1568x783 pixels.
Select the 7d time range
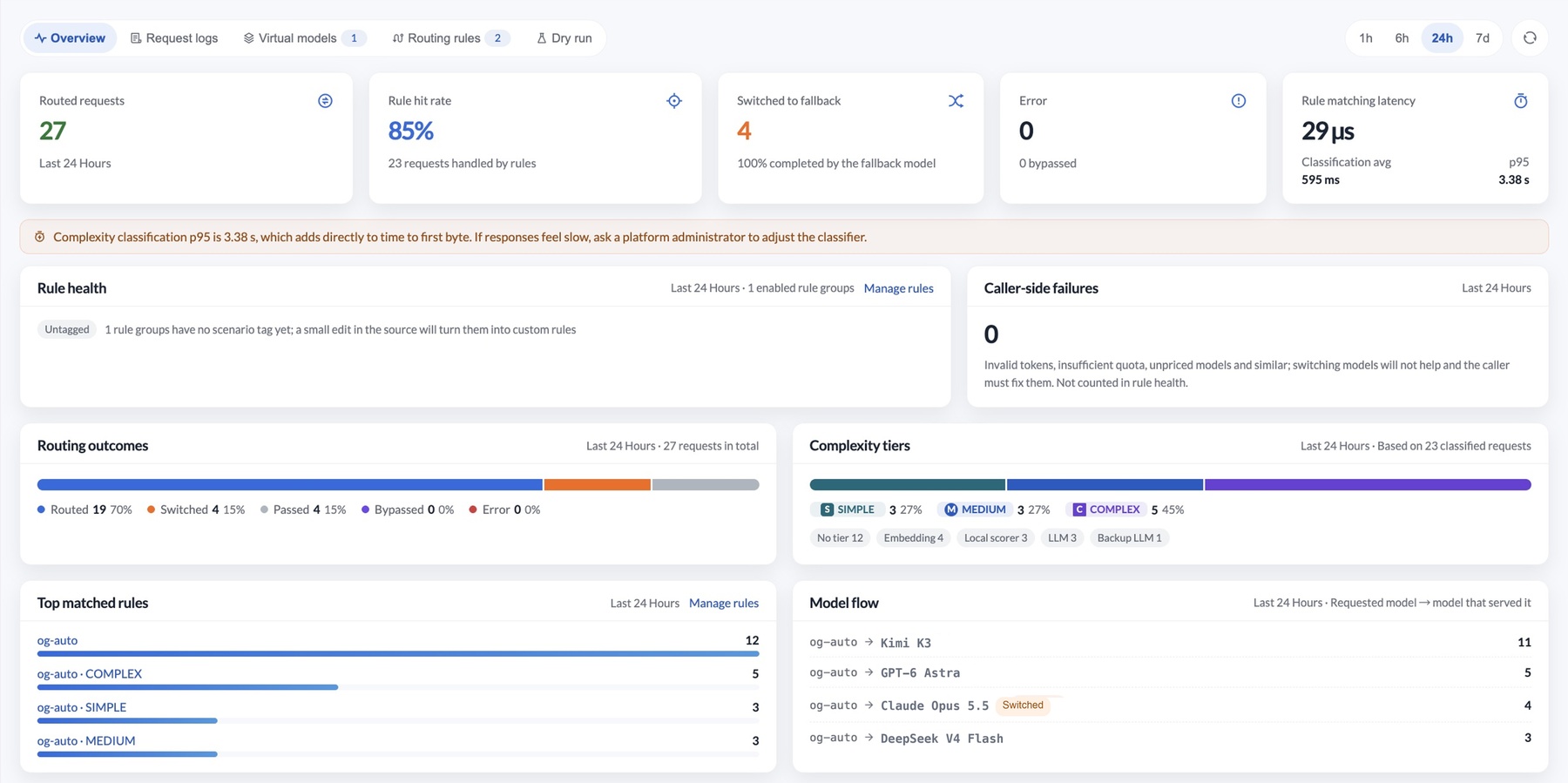click(1483, 38)
